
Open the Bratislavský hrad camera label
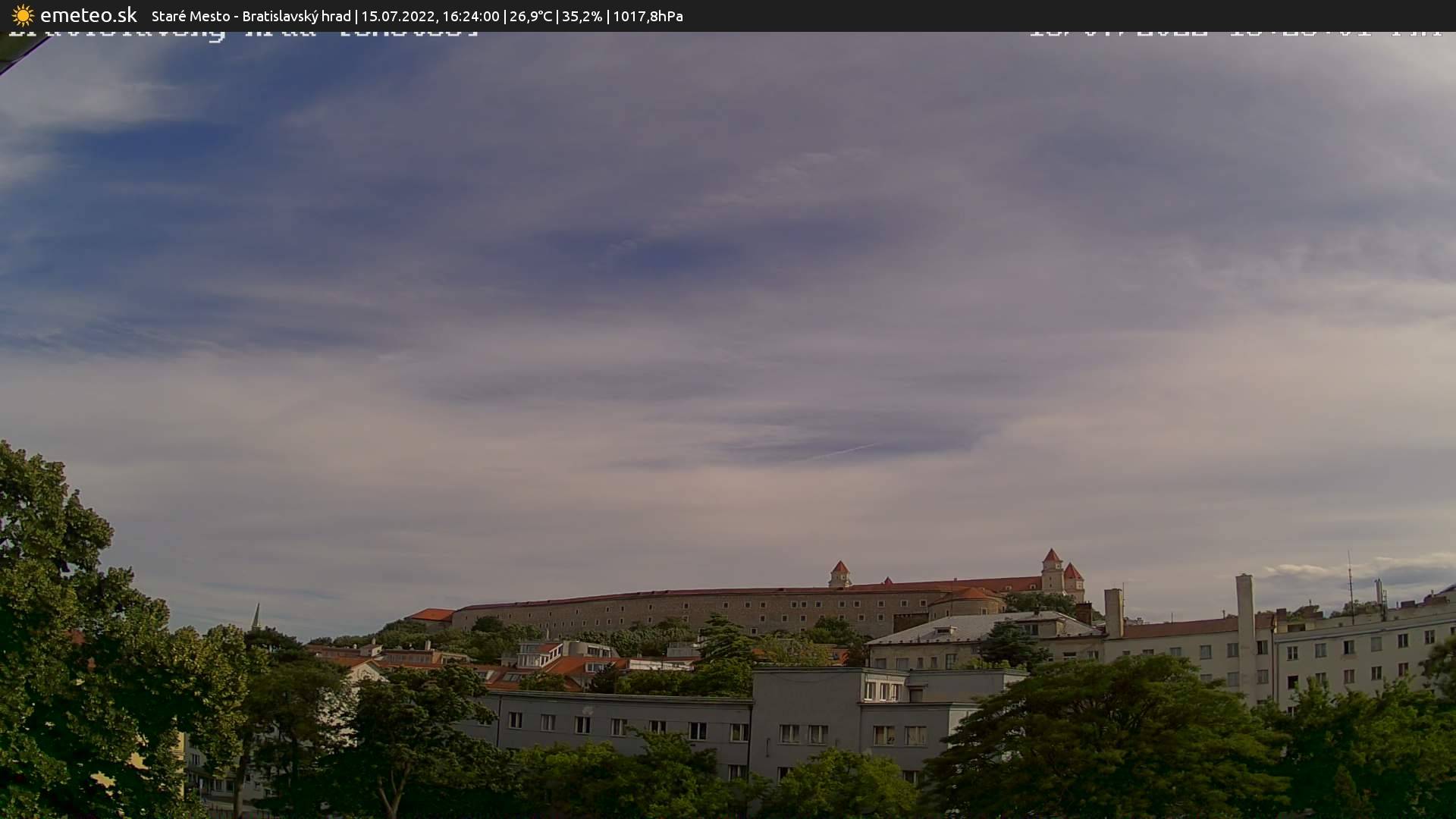coord(296,15)
